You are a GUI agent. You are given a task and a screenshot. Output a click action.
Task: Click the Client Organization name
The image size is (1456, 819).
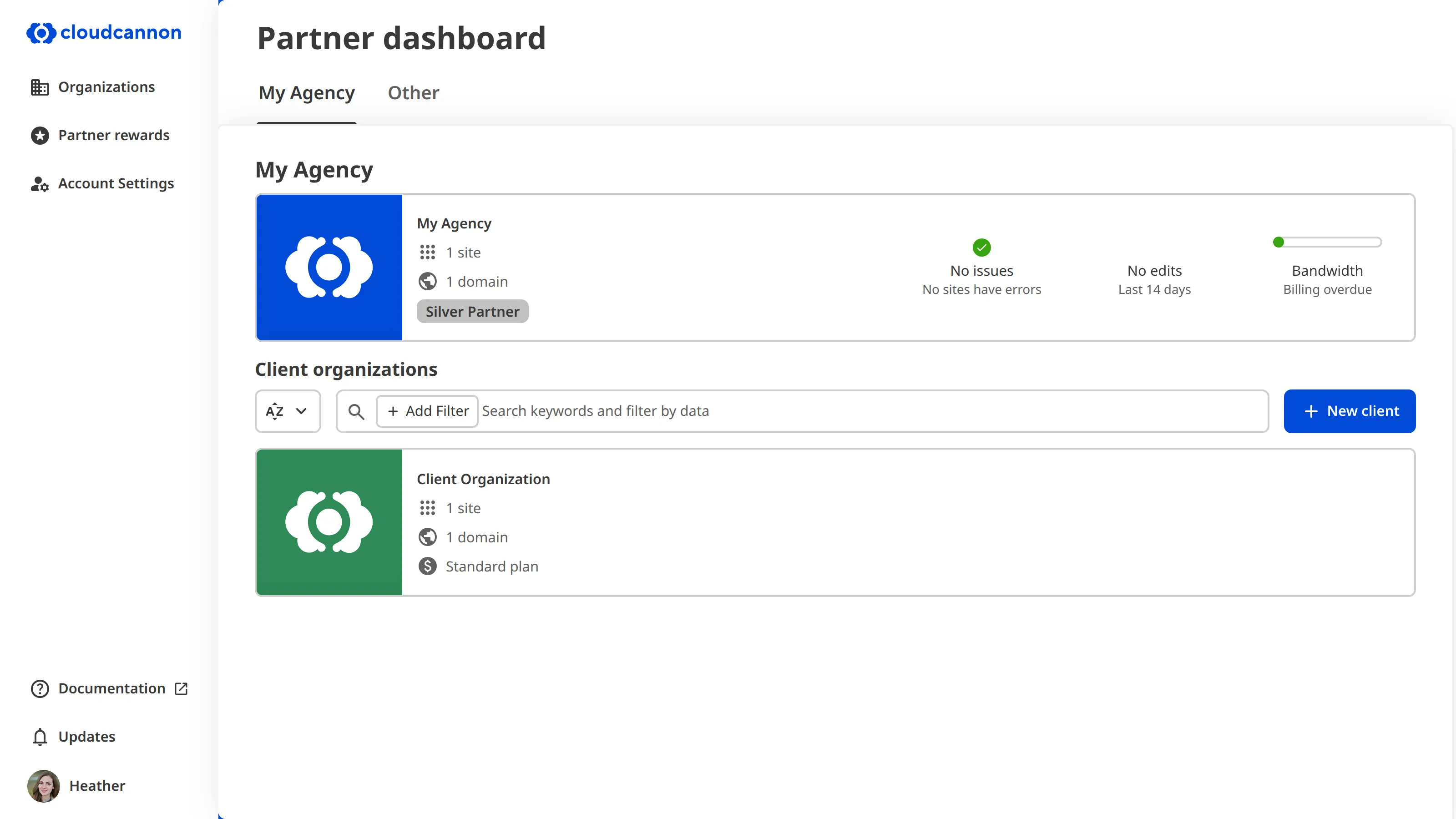(483, 479)
